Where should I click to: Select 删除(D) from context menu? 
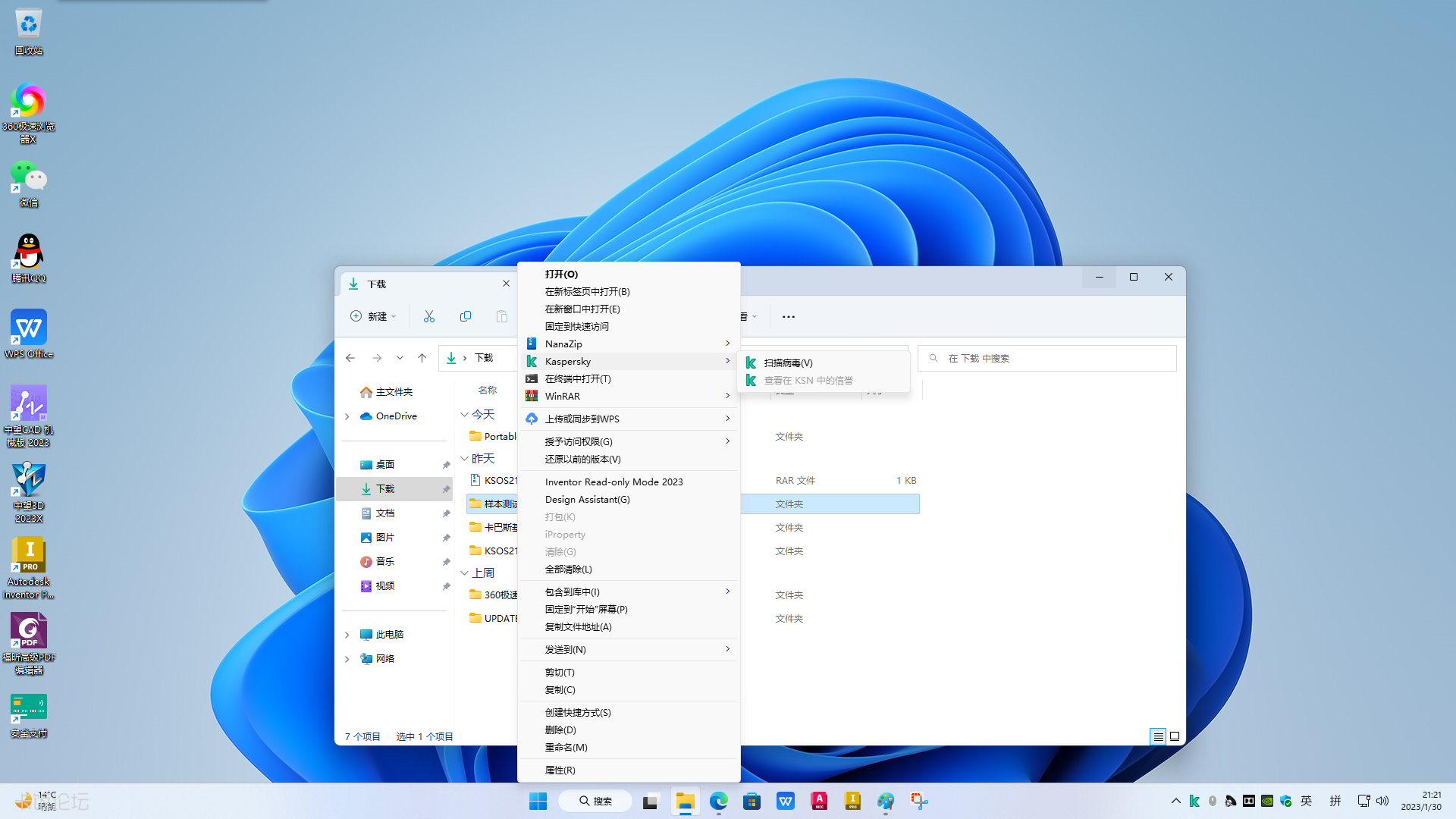click(x=629, y=730)
